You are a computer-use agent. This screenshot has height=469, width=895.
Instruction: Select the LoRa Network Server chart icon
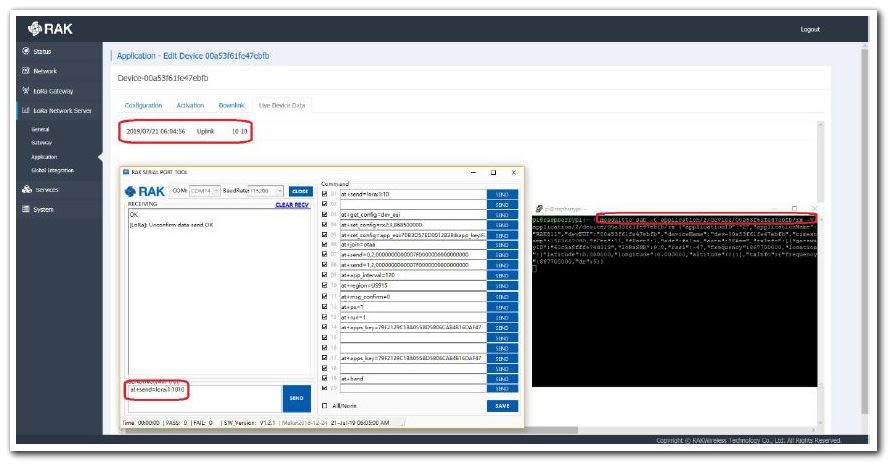tap(26, 110)
